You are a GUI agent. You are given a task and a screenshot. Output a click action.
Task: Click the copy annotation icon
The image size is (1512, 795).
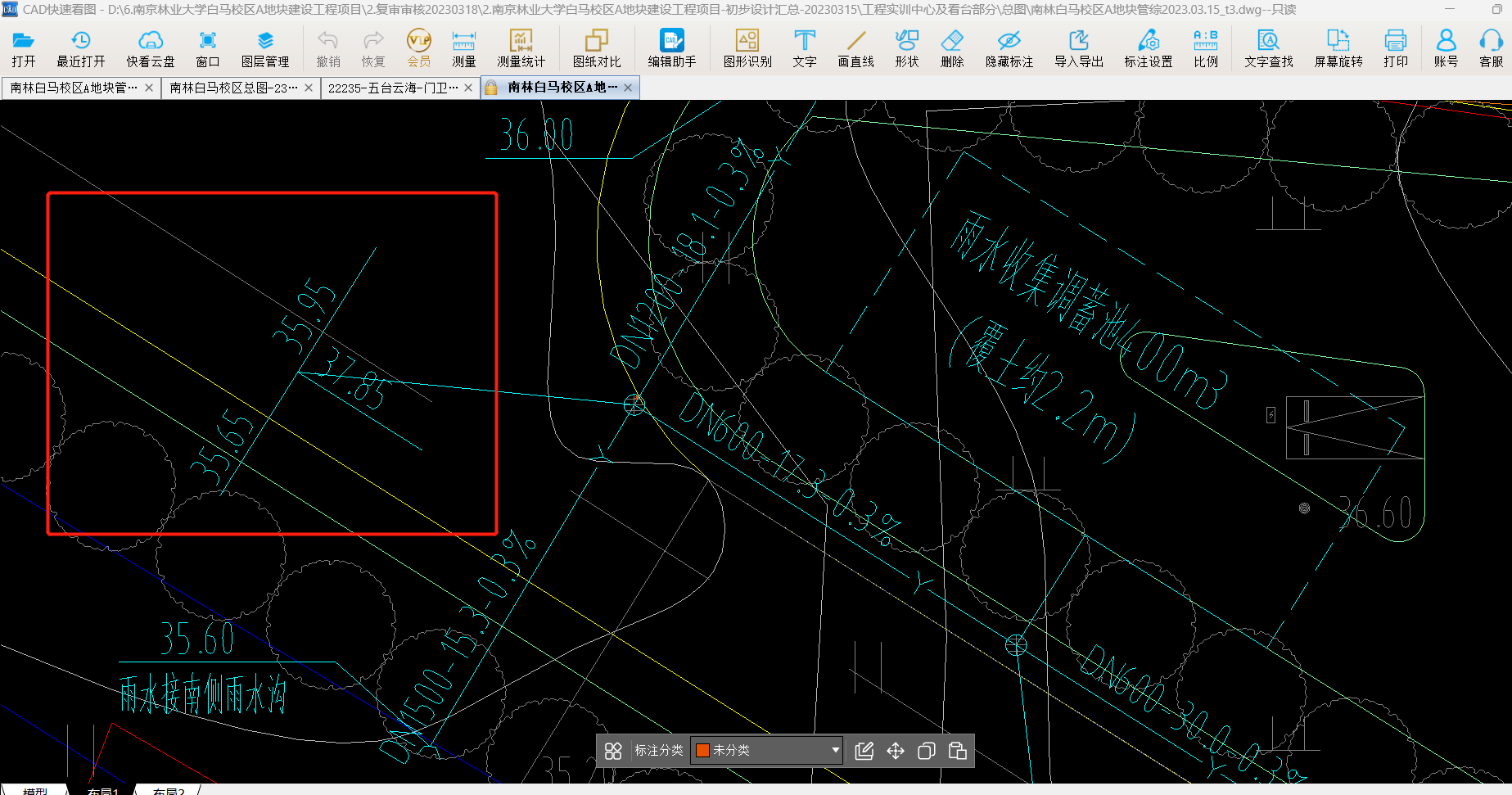(x=927, y=751)
